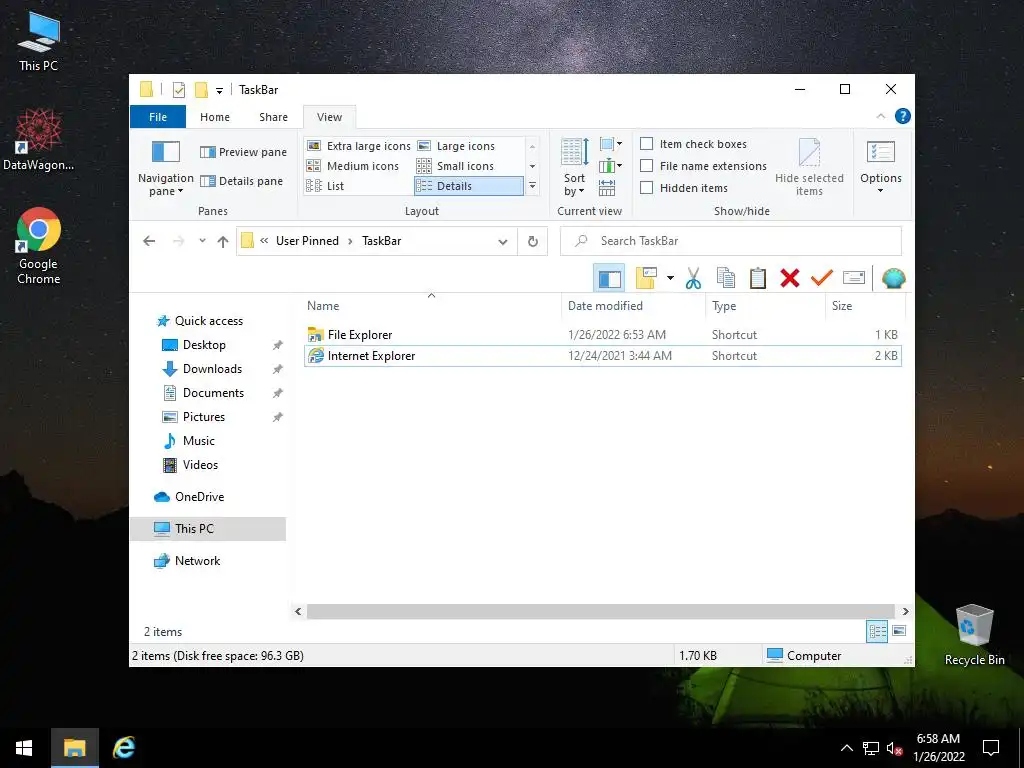
Task: Go up one folder level
Action: (223, 241)
